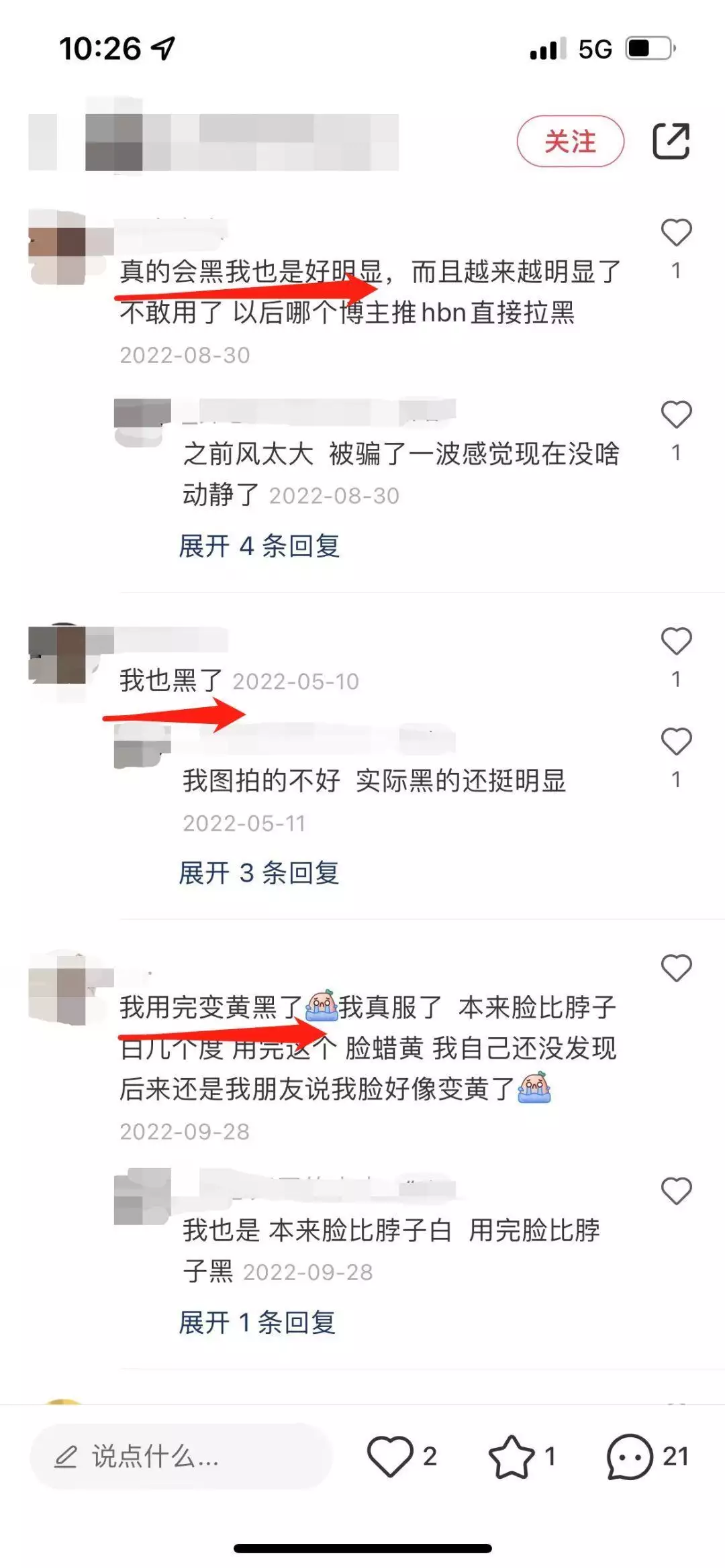725x1568 pixels.
Task: Open the blurred post author profile header
Action: (x=213, y=141)
